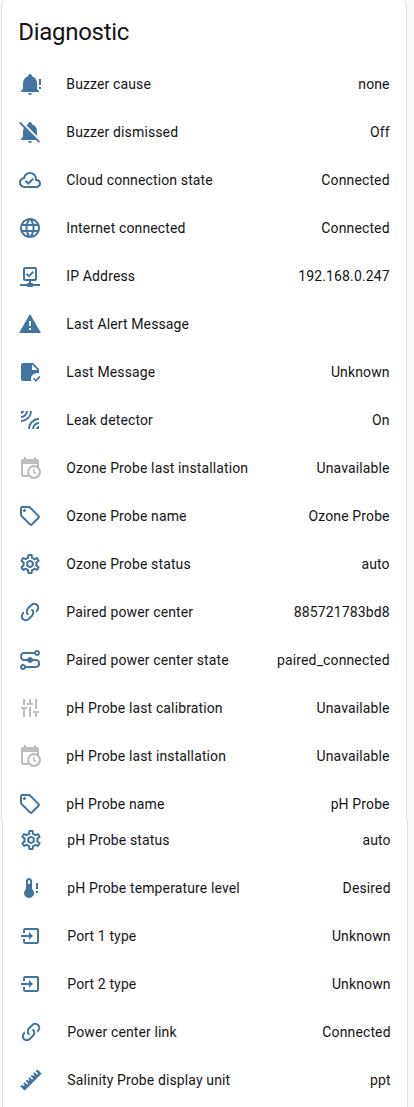Click the Last Message entry
Screen dimensions: 414x1107
tap(204, 372)
